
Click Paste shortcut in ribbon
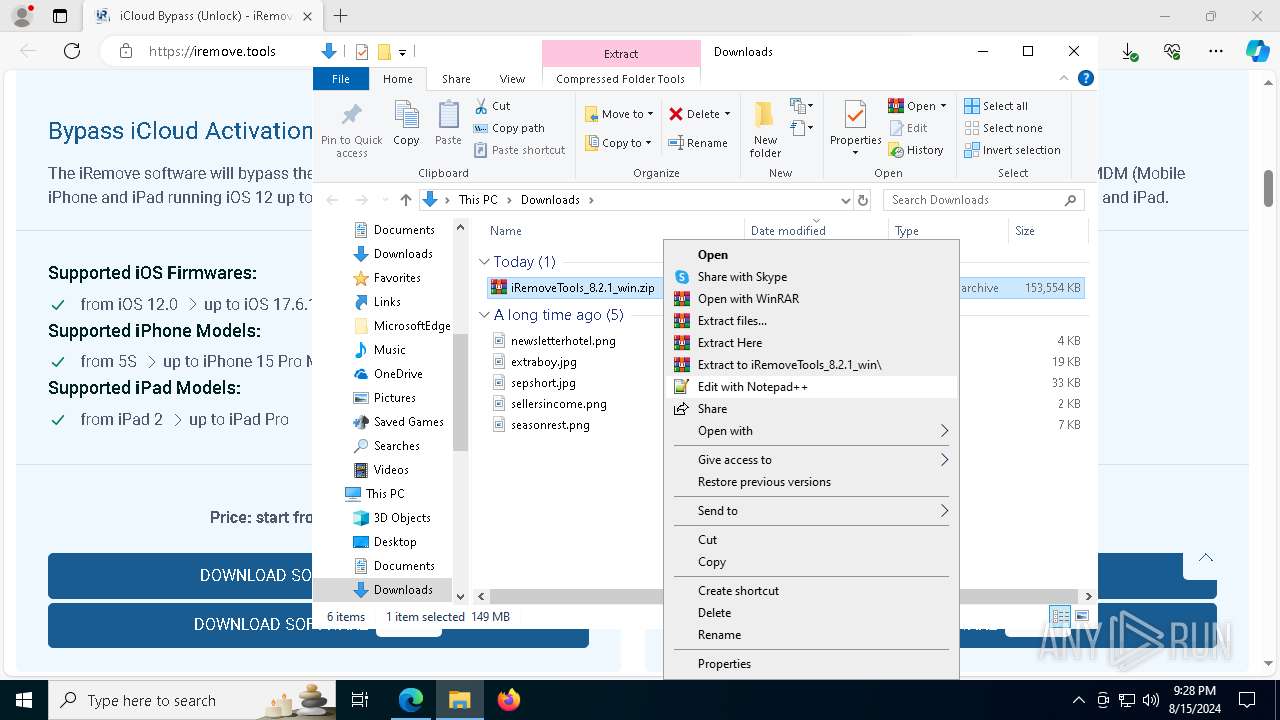pos(519,150)
